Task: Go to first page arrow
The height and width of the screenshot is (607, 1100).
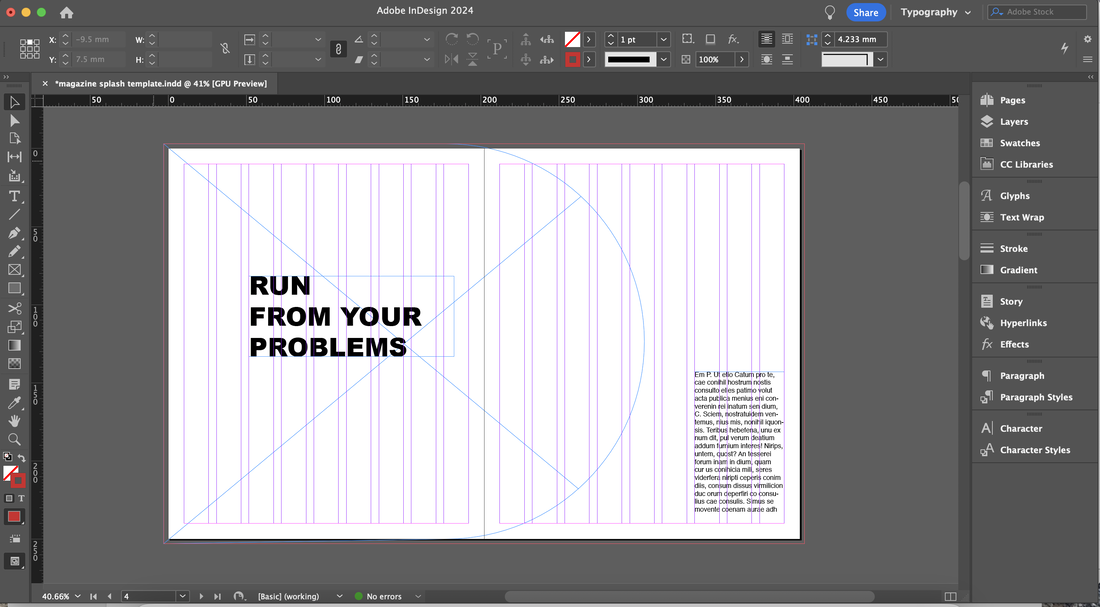Action: click(93, 596)
